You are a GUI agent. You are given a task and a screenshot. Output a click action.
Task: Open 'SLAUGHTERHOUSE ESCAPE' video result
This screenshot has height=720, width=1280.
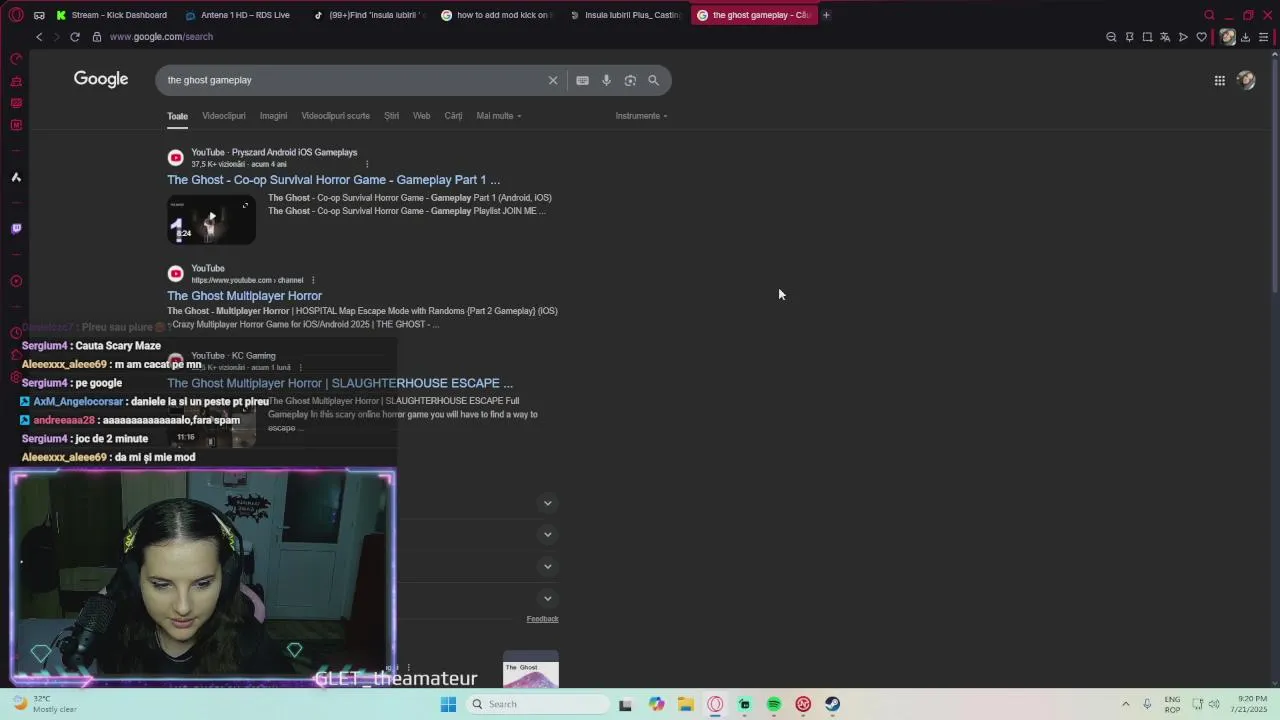tap(340, 383)
